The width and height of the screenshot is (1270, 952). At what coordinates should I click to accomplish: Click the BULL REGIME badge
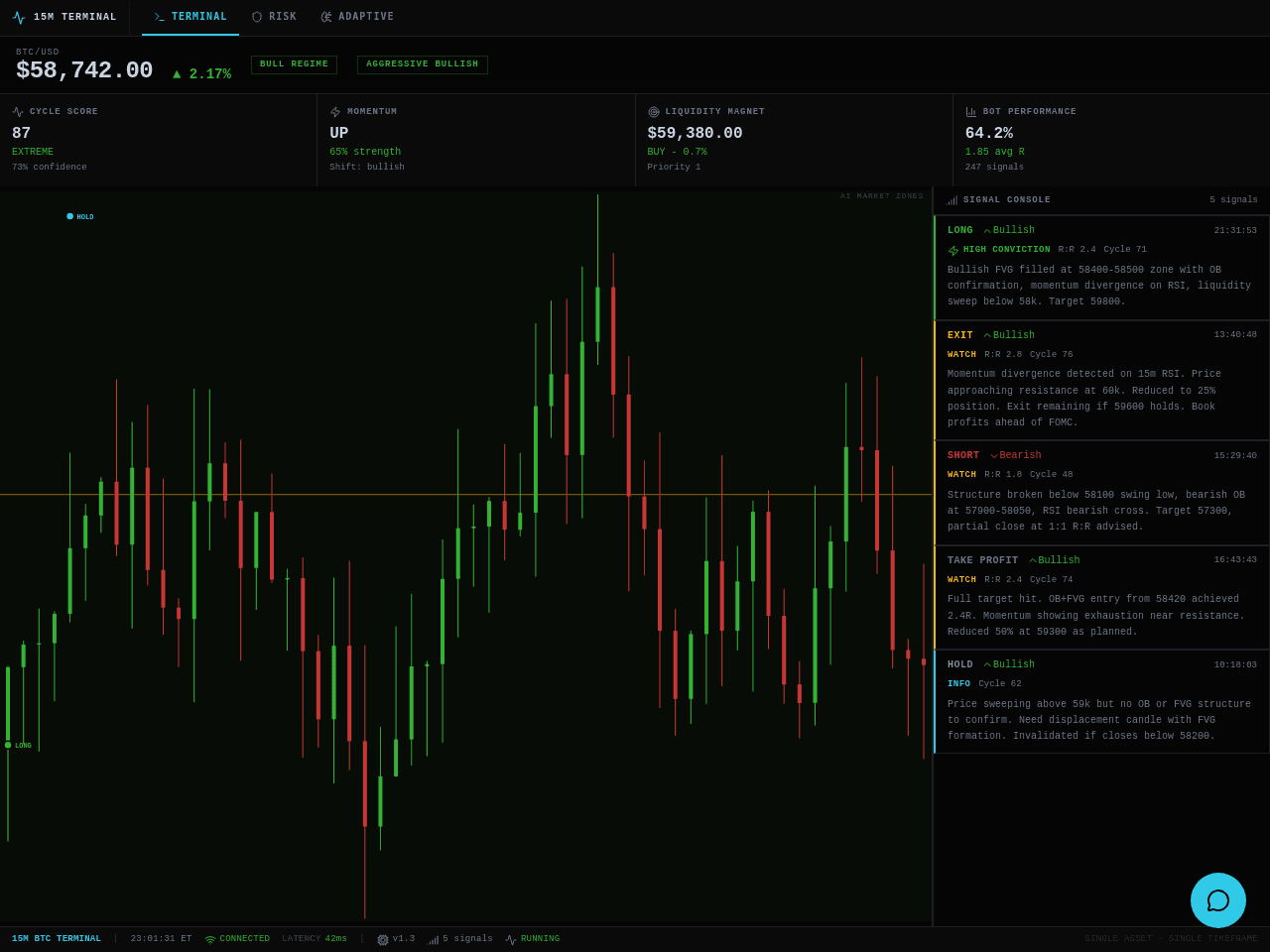294,64
